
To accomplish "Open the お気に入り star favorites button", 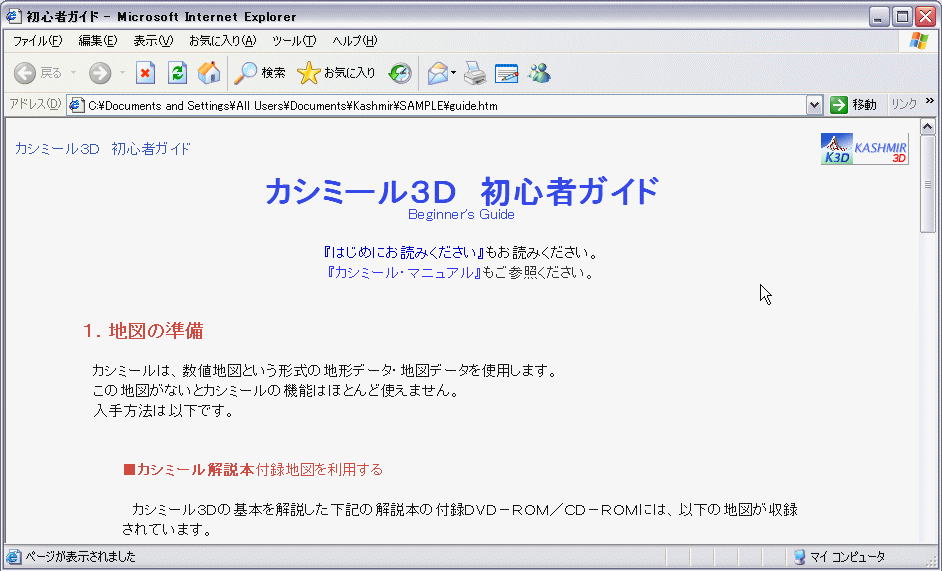I will pyautogui.click(x=336, y=73).
